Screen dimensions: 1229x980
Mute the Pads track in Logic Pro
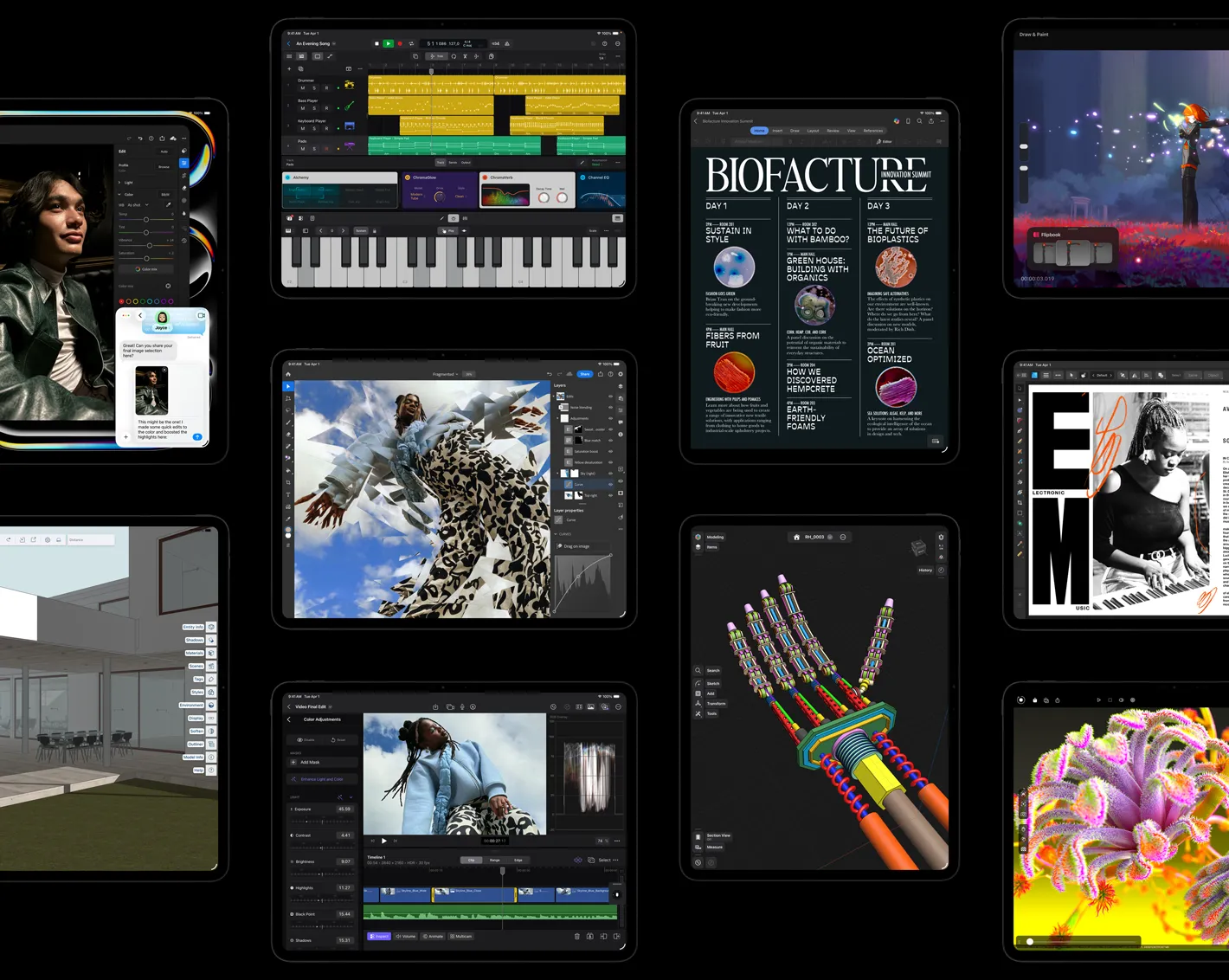[302, 149]
